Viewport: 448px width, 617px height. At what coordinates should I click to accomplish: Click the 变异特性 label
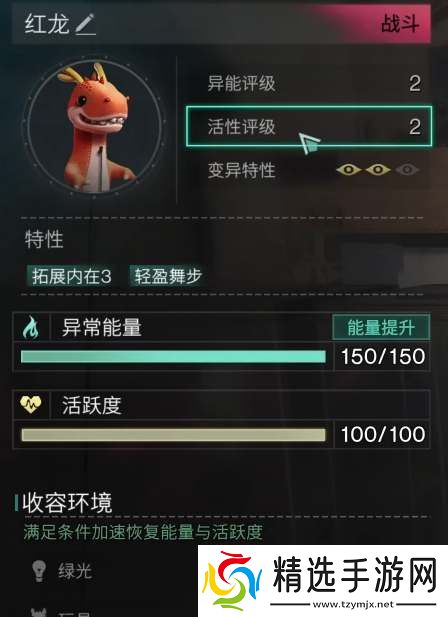point(242,171)
